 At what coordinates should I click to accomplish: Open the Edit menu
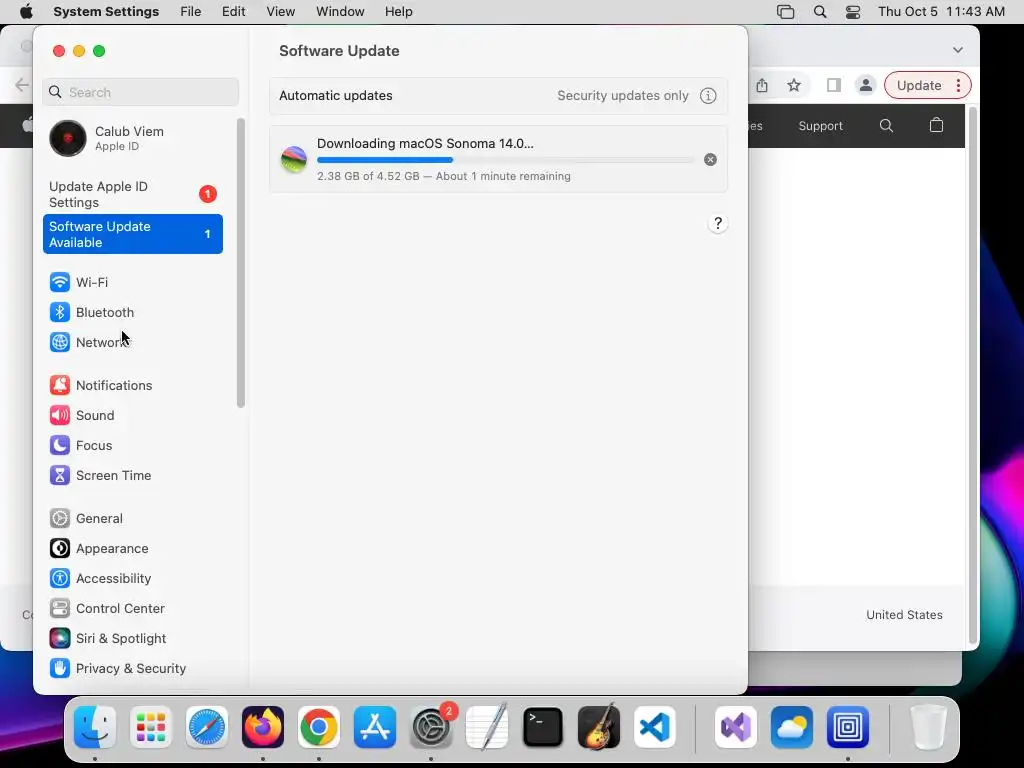[x=234, y=12]
